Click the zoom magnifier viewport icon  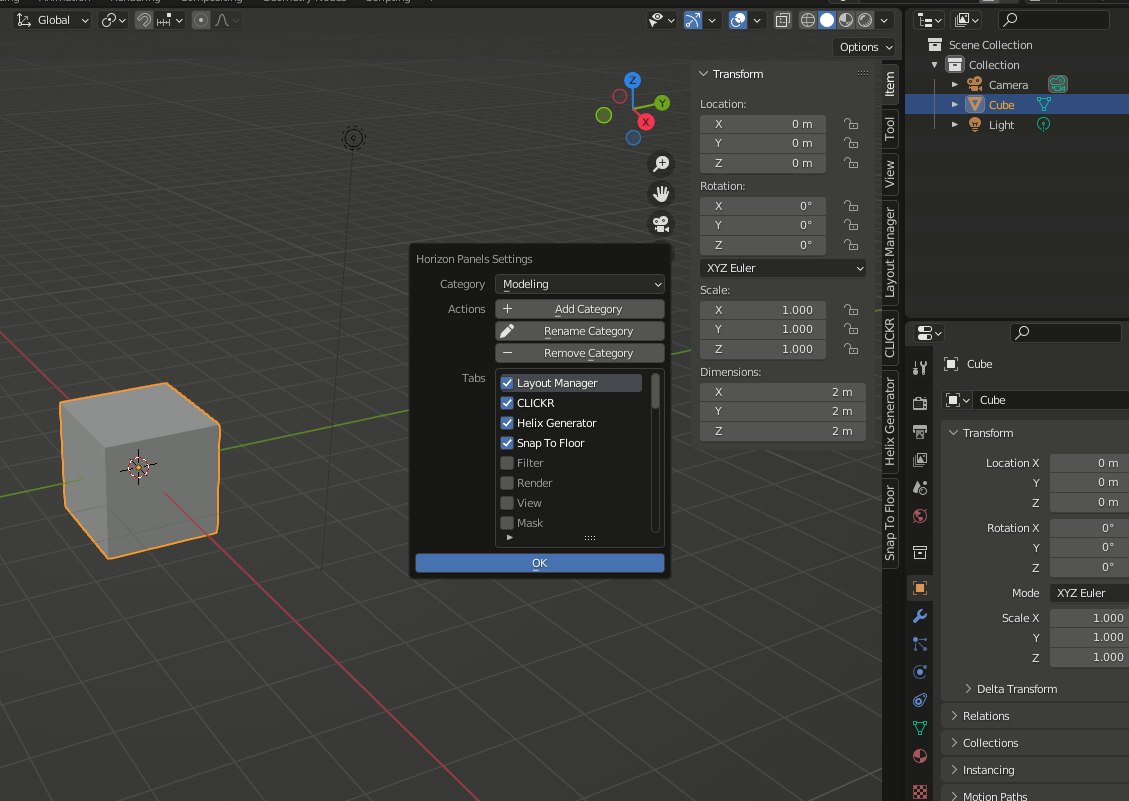click(660, 163)
